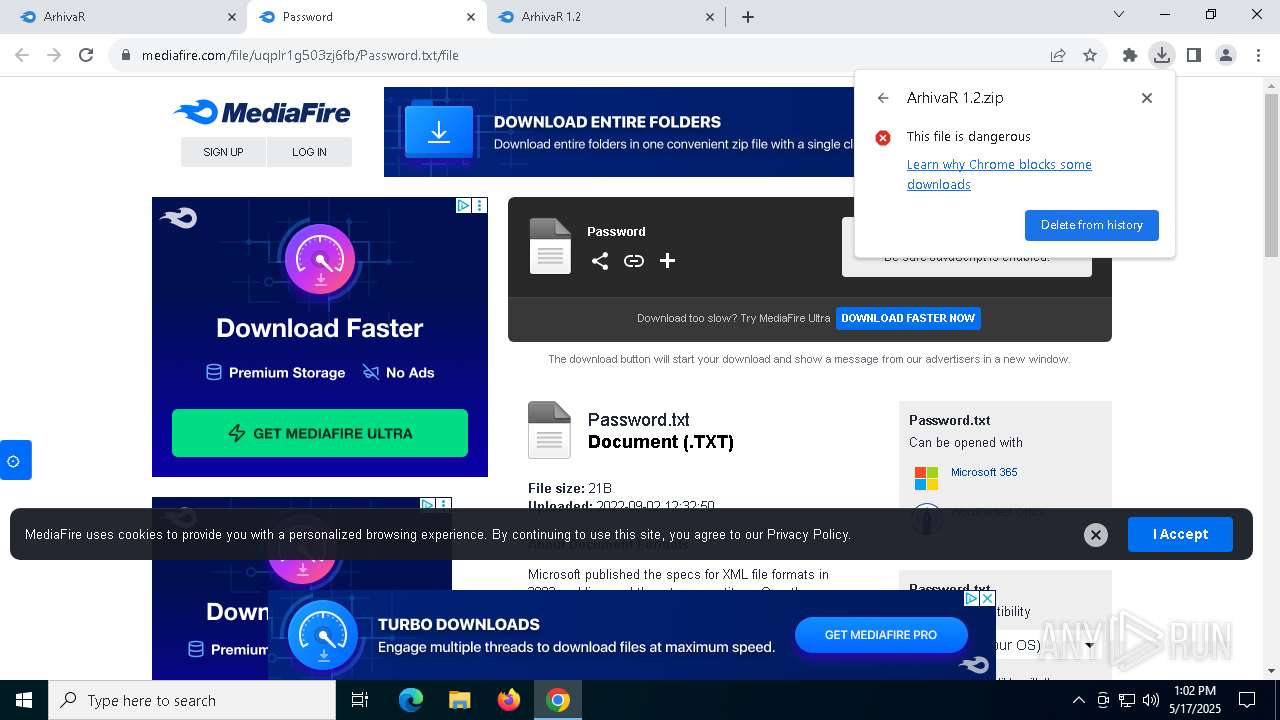
Task: Click Delete from history button
Action: 1092,225
